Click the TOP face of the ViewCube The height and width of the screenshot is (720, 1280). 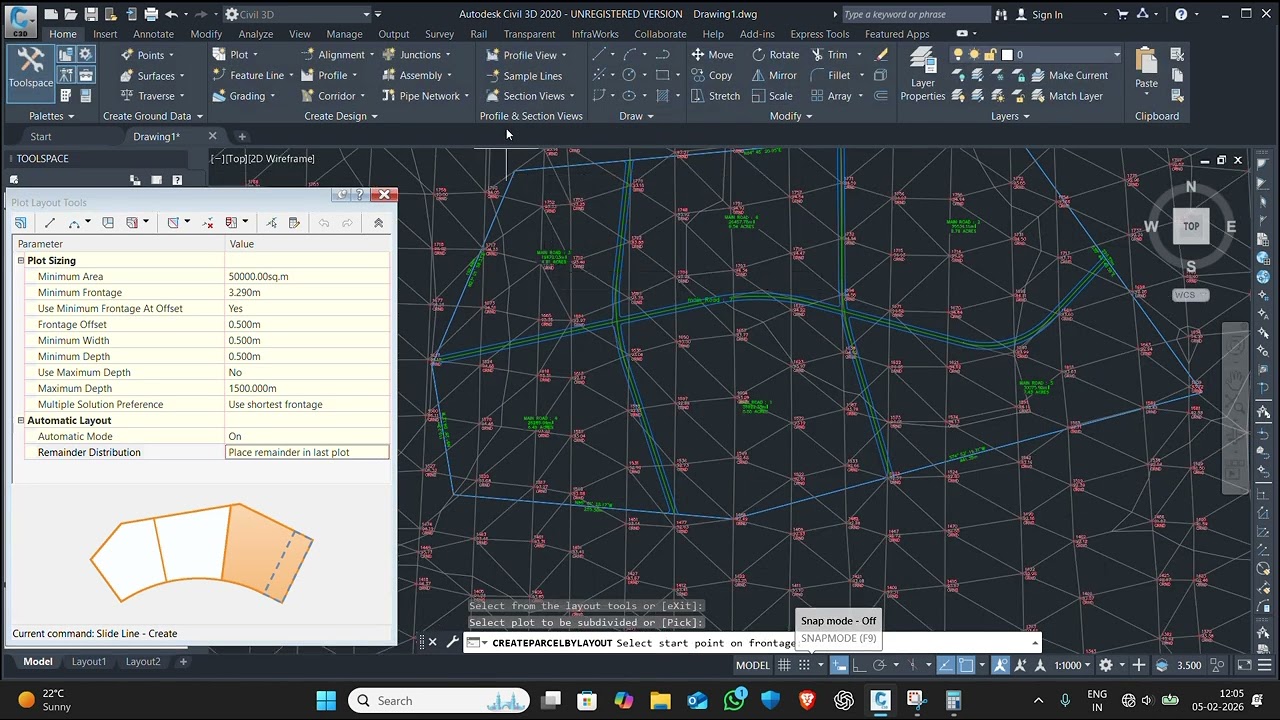coord(1191,226)
